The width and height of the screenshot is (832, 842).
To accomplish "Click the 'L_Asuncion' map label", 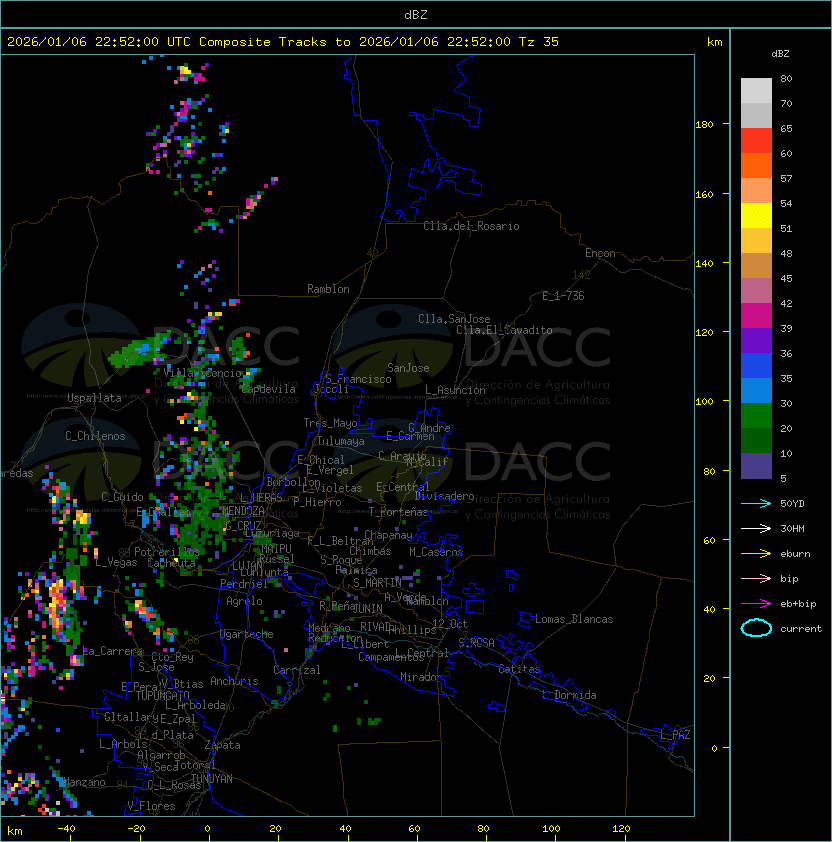I will click(x=455, y=390).
